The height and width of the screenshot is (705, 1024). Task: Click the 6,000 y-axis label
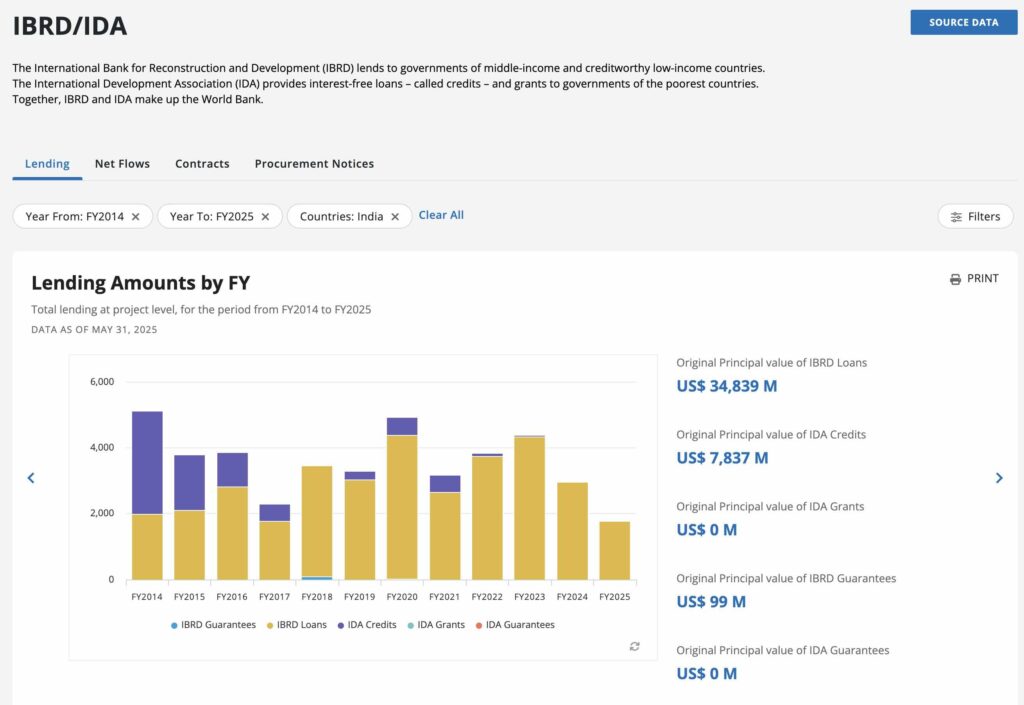(102, 382)
